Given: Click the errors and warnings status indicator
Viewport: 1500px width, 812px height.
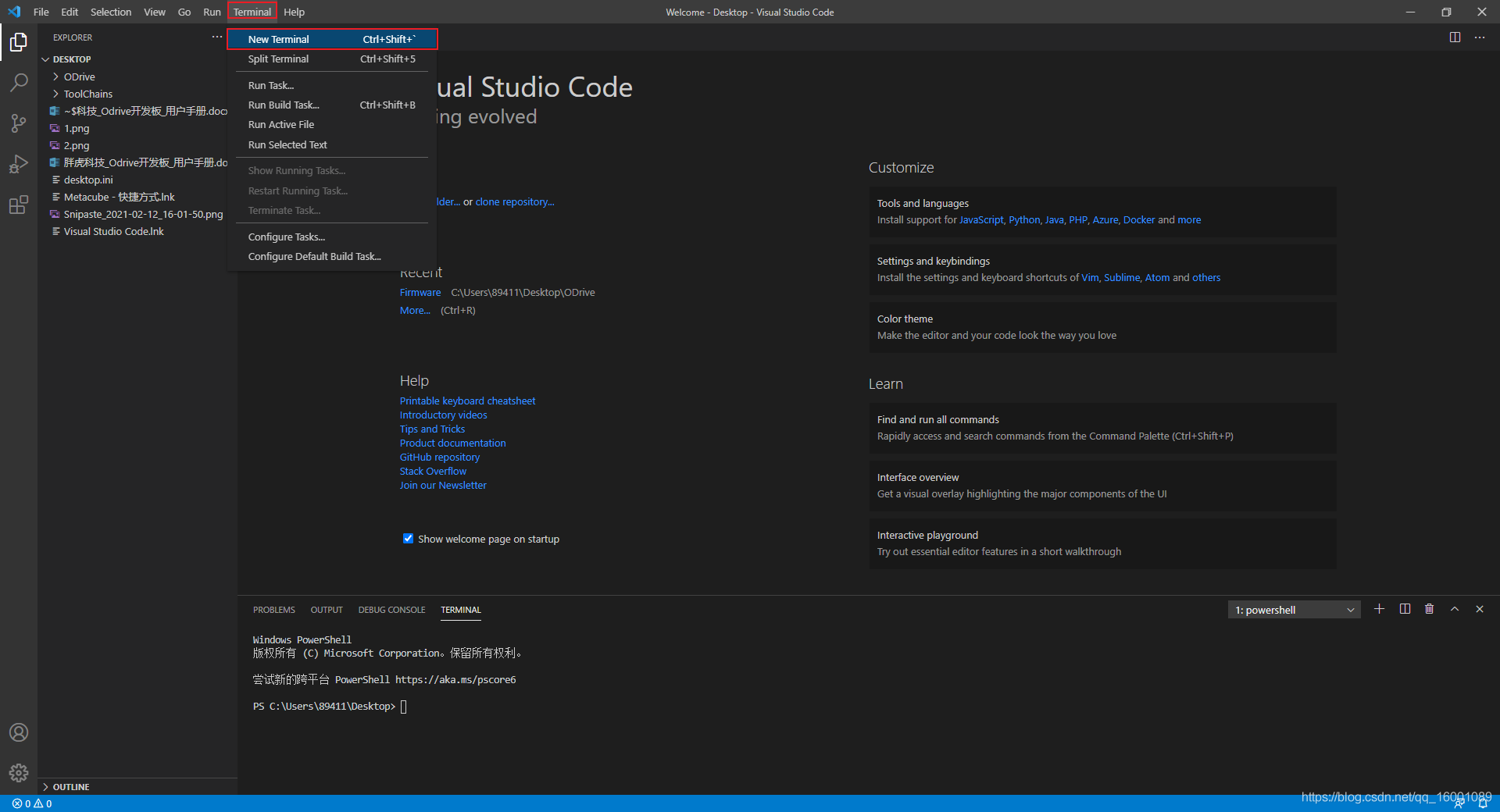Looking at the screenshot, I should click(32, 803).
